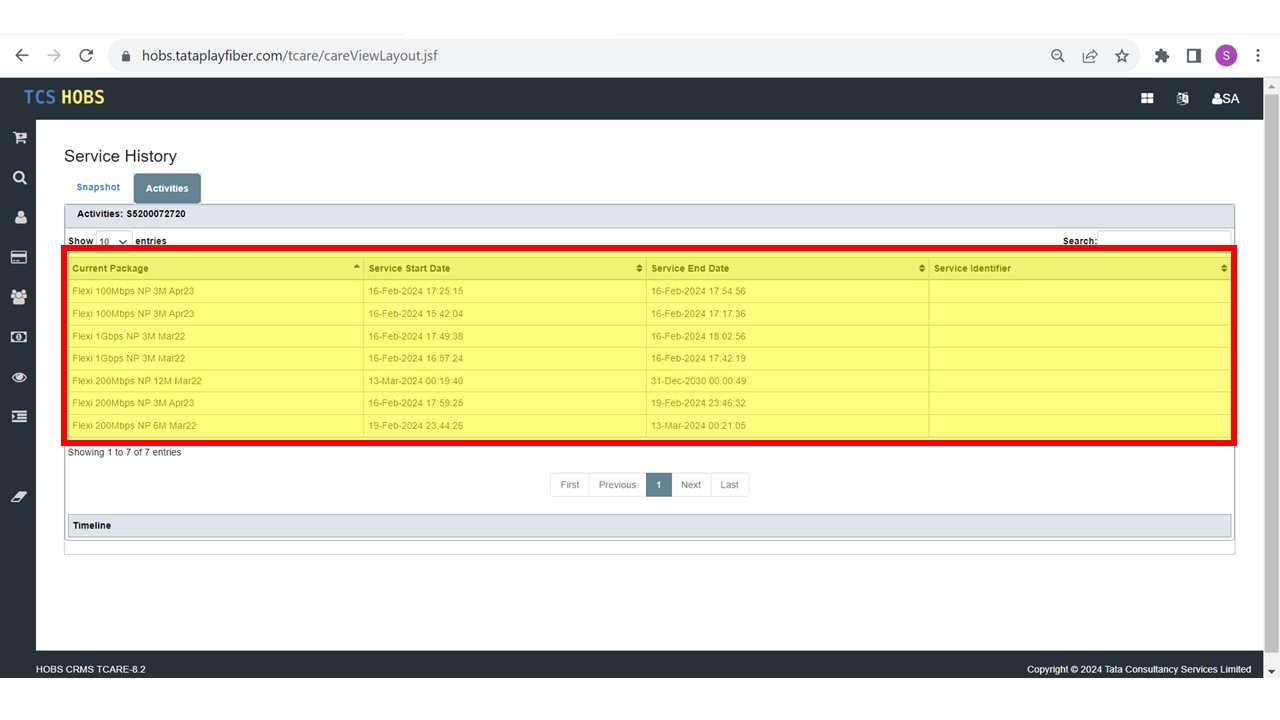Image resolution: width=1280 pixels, height=720 pixels.
Task: Click the Previous page button
Action: click(617, 485)
